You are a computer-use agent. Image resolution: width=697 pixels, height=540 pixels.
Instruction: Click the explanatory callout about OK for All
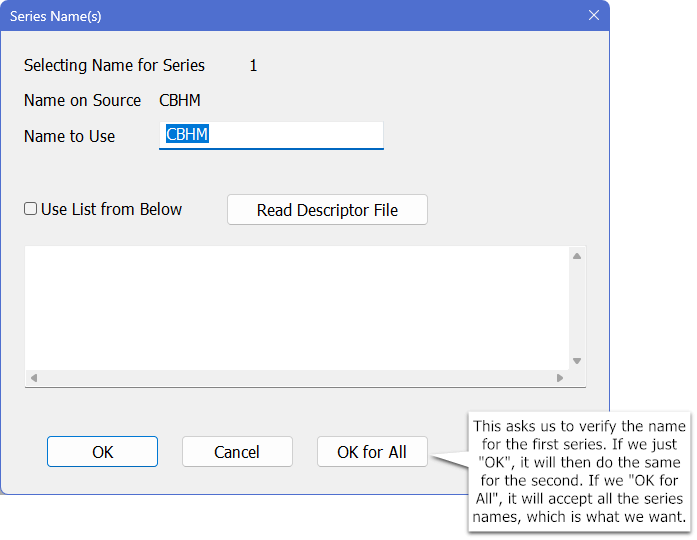[x=579, y=472]
